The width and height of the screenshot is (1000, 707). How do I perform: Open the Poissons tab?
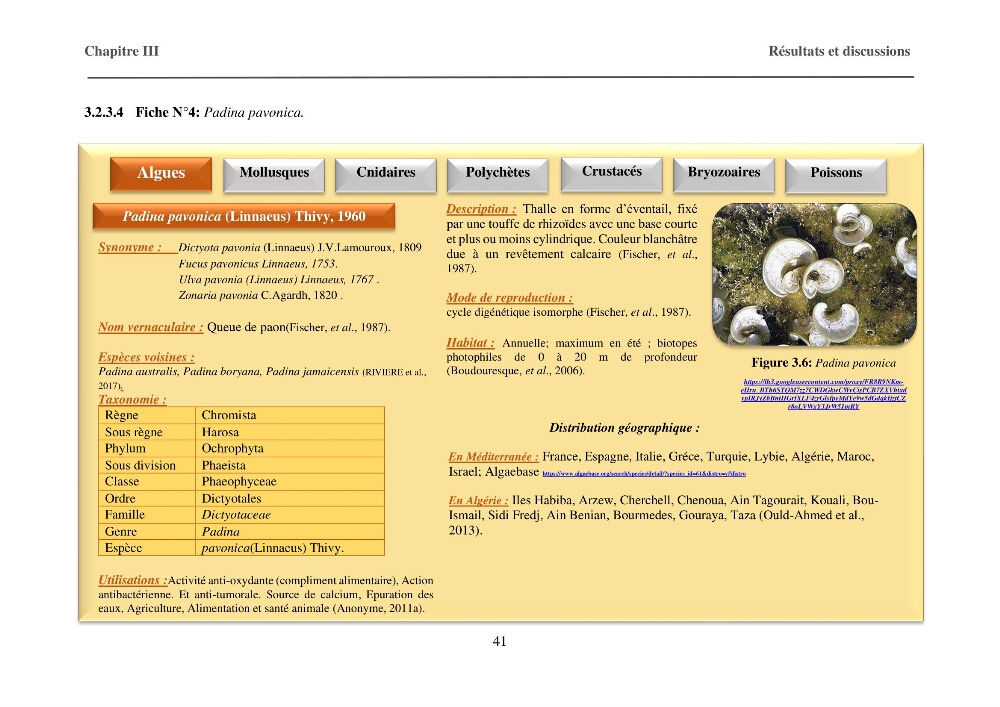pos(835,175)
